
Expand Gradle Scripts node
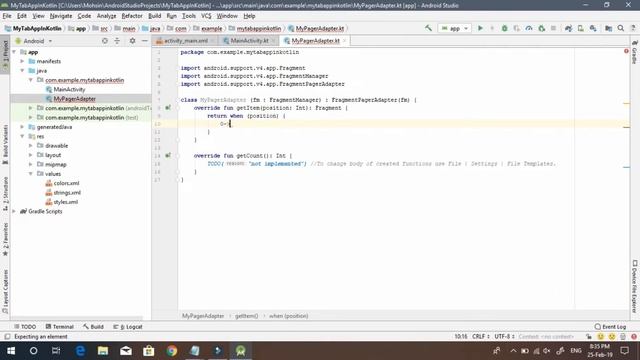pos(14,211)
